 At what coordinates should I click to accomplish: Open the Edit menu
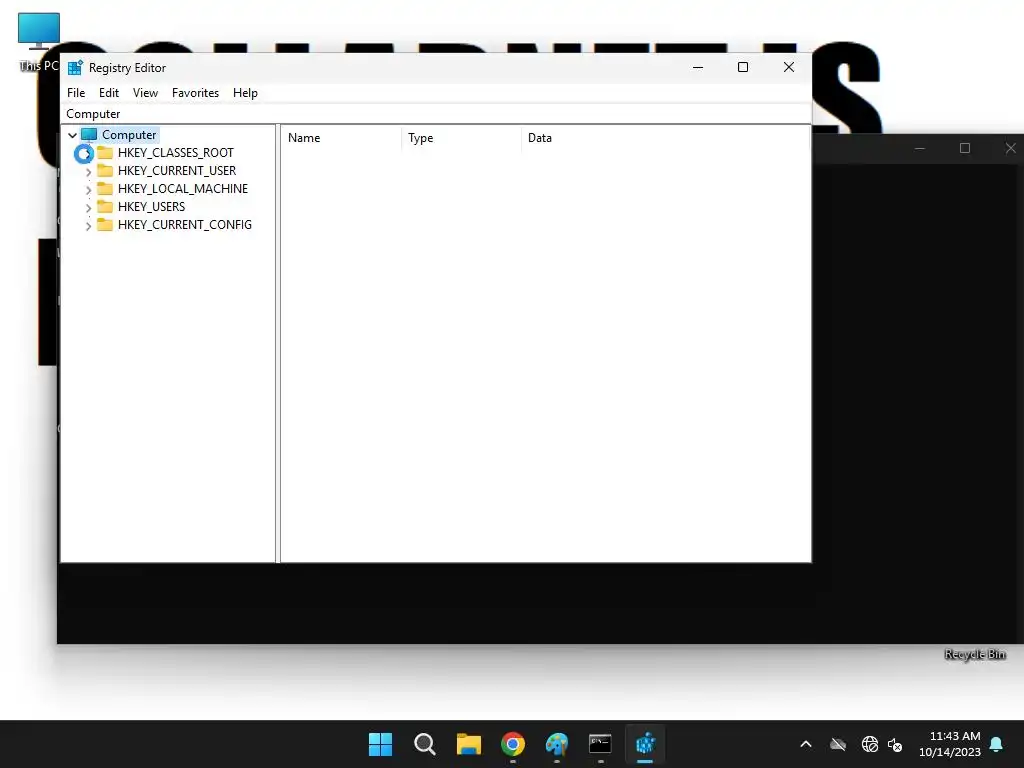click(108, 93)
